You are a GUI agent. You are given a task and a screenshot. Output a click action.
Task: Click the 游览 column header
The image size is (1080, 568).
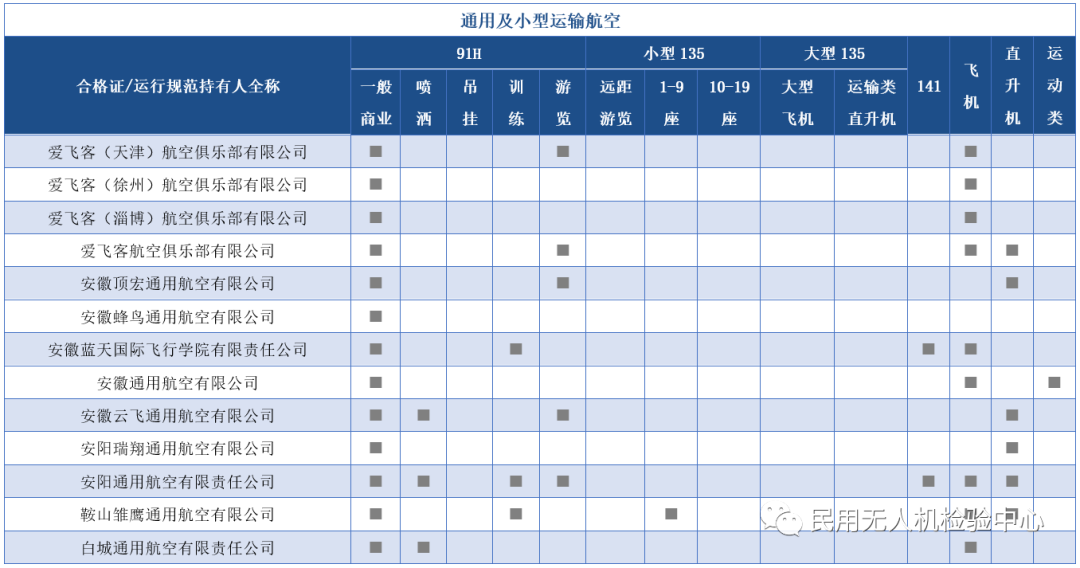tap(563, 103)
